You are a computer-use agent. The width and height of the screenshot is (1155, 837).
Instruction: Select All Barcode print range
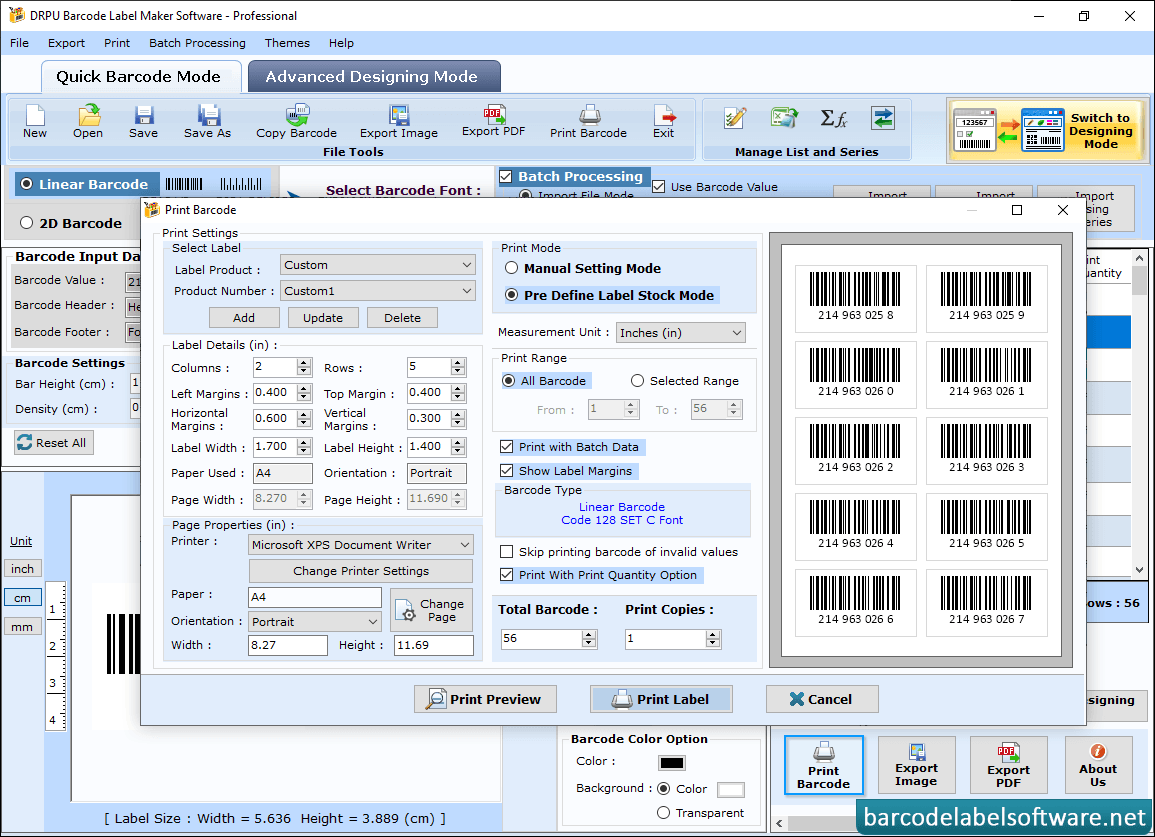(x=508, y=381)
